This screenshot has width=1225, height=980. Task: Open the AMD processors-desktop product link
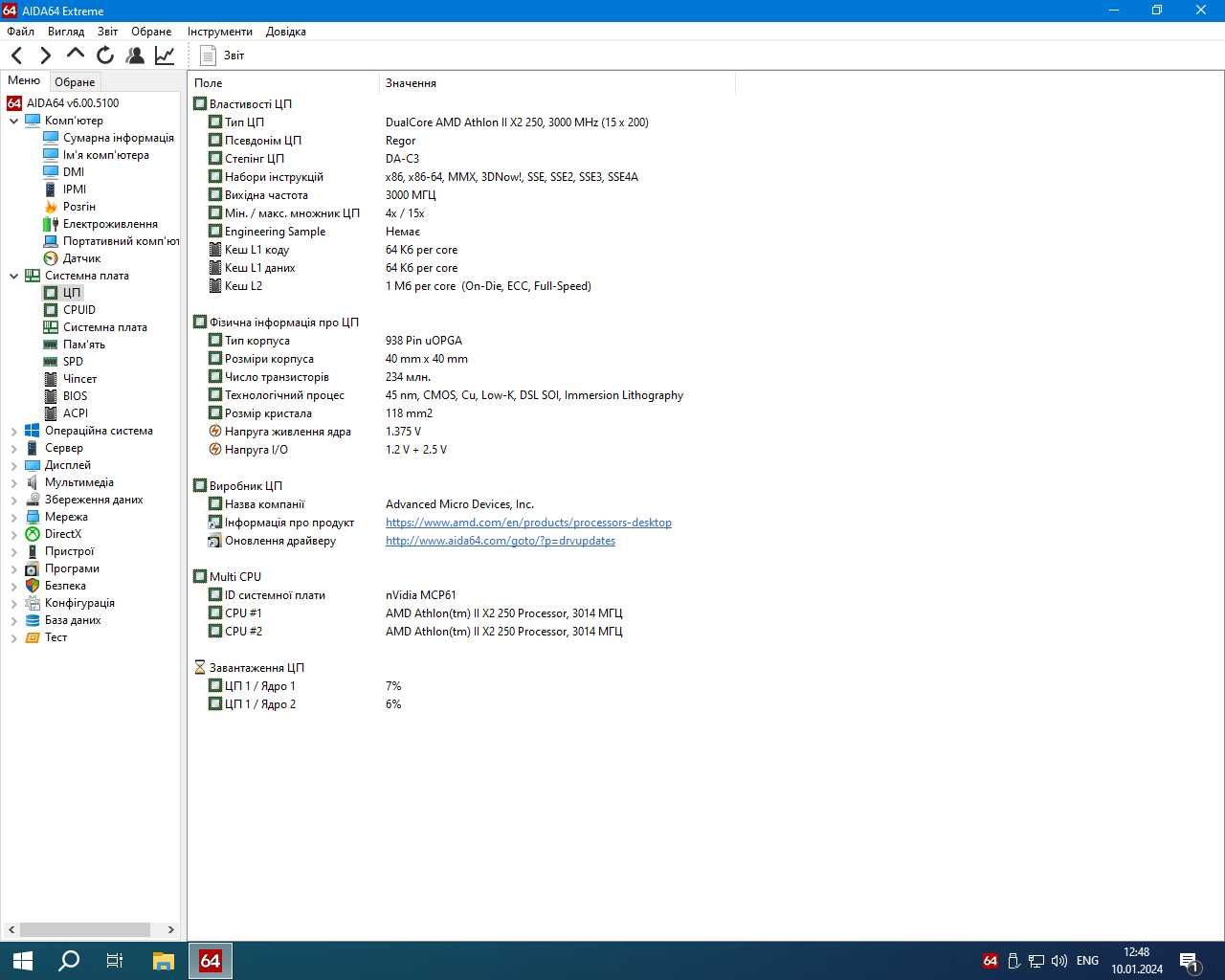point(528,523)
